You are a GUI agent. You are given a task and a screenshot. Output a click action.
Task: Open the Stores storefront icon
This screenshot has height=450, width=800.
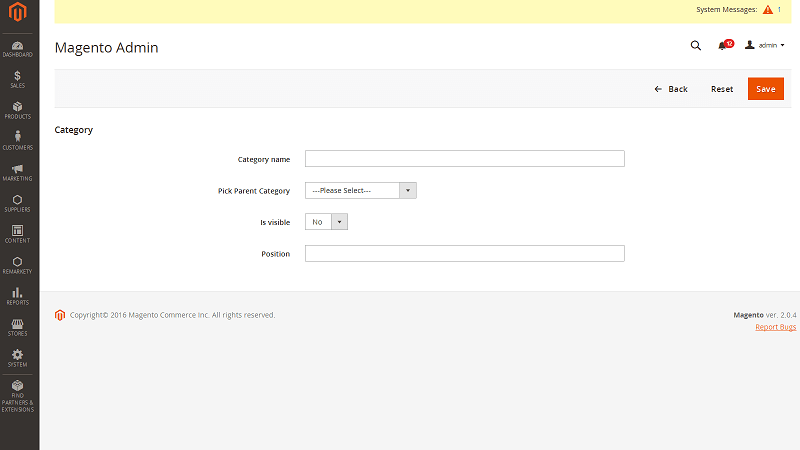[x=18, y=325]
